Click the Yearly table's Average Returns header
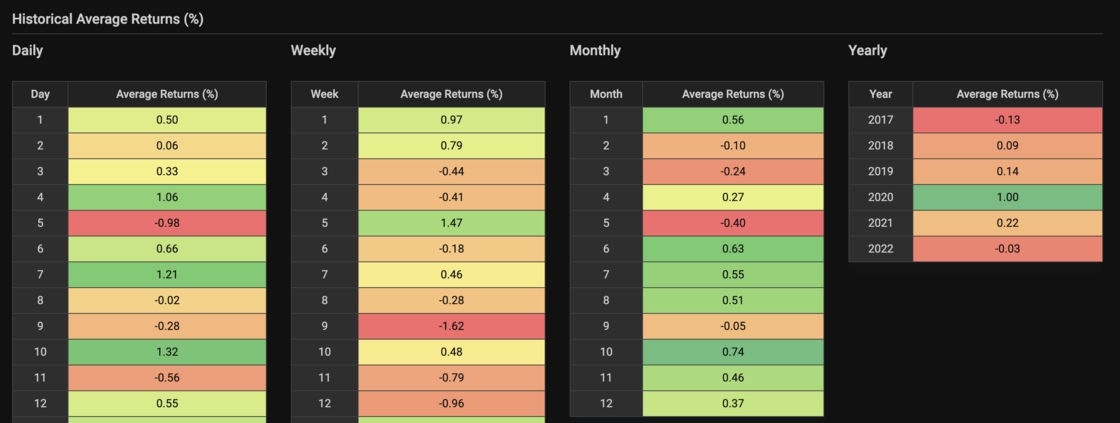Image resolution: width=1120 pixels, height=423 pixels. (1007, 94)
